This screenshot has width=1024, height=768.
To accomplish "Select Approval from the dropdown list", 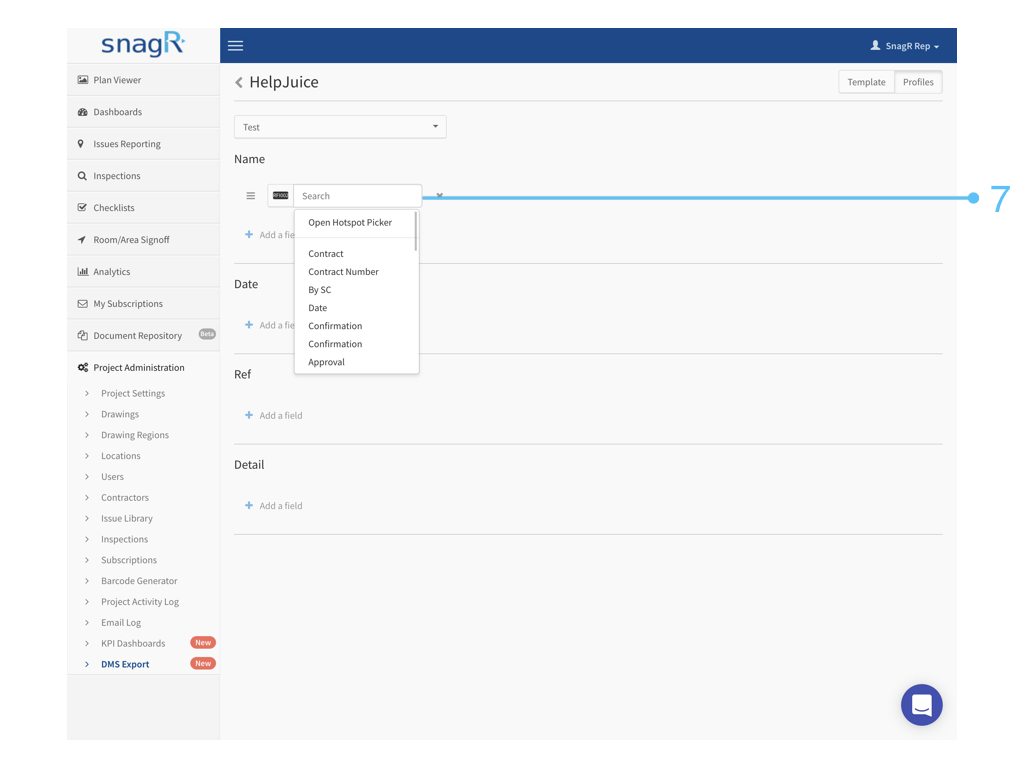I will (327, 362).
